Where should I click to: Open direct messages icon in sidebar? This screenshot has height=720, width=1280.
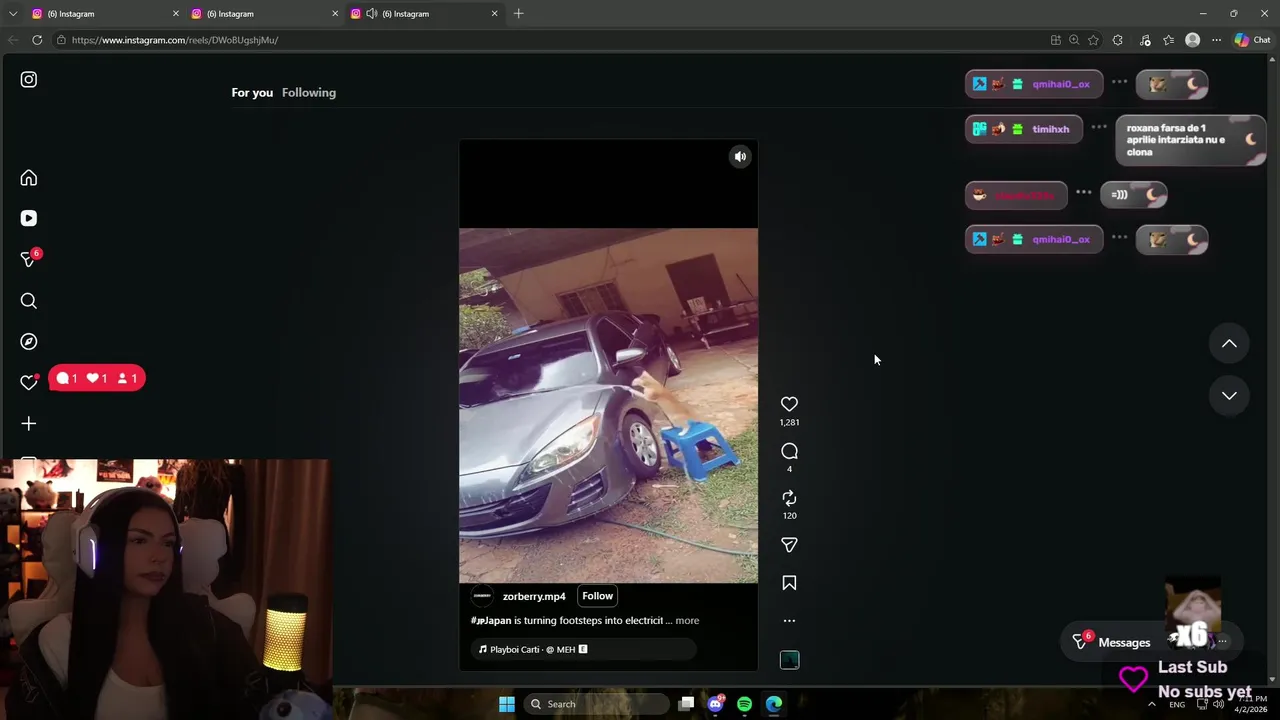click(x=29, y=259)
